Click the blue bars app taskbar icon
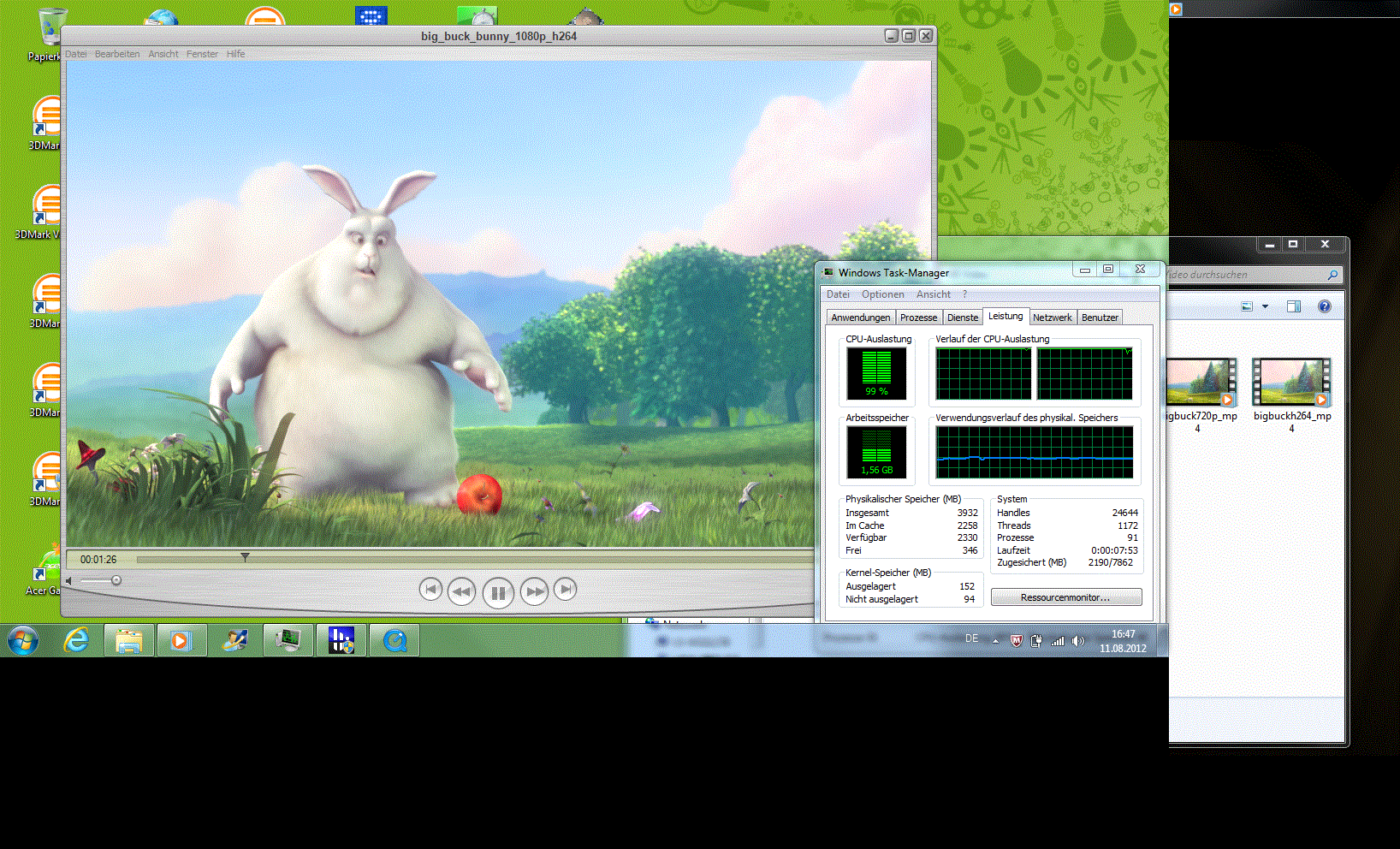The width and height of the screenshot is (1400, 849). click(x=341, y=640)
